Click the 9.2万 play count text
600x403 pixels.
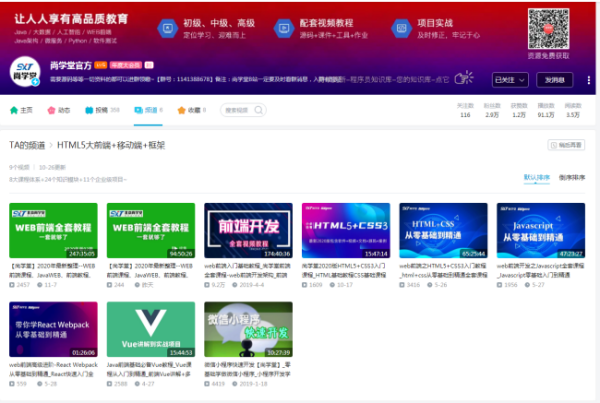tap(218, 285)
